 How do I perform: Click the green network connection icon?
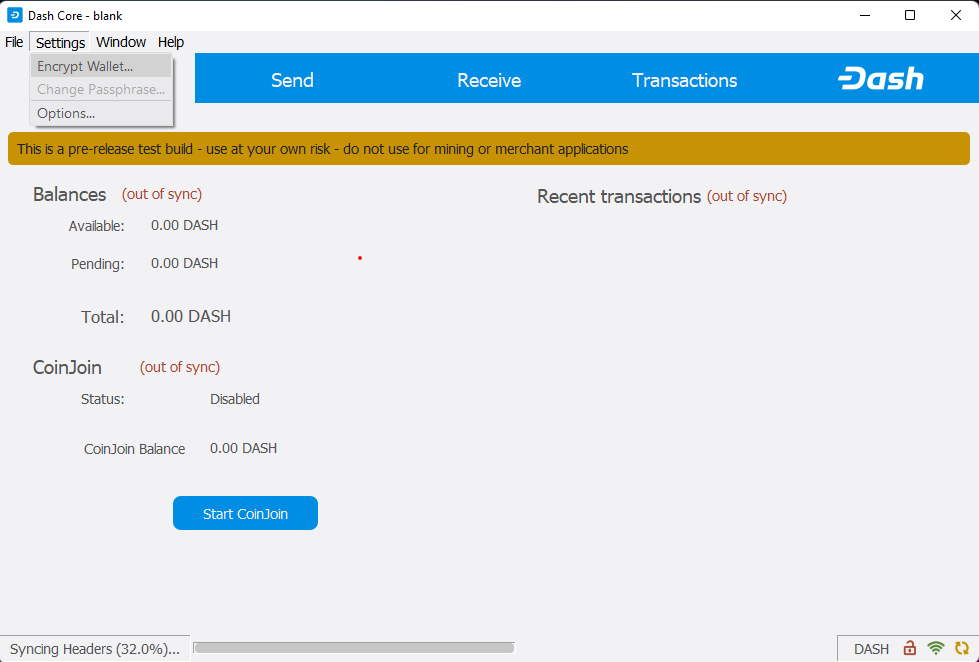click(x=936, y=648)
